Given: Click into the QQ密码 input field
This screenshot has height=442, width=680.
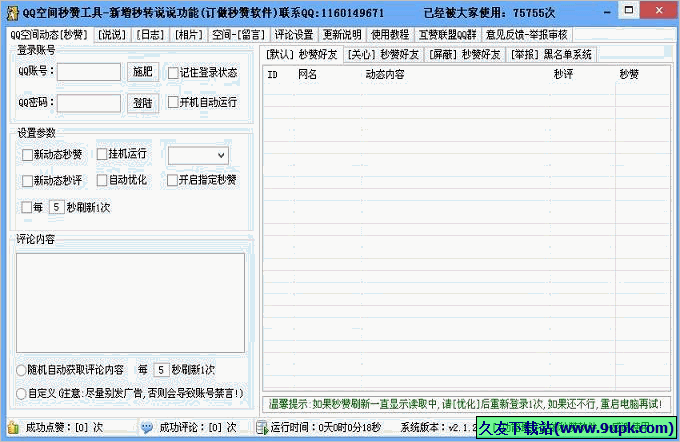Looking at the screenshot, I should pyautogui.click(x=89, y=103).
